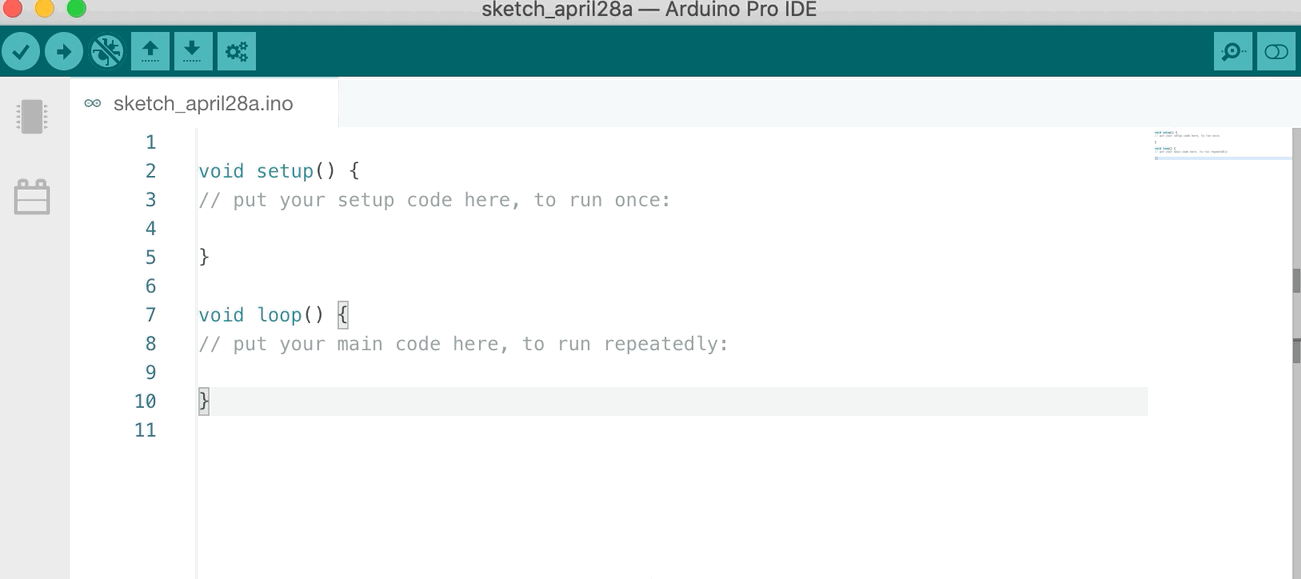
Task: Click the code minimap preview
Action: [x=1221, y=144]
